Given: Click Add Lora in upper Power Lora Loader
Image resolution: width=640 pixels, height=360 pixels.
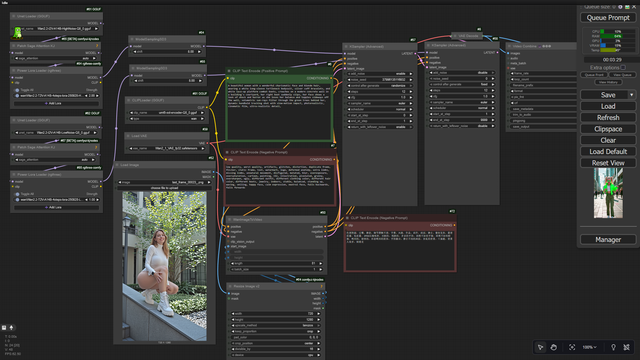Looking at the screenshot, I should pos(56,104).
